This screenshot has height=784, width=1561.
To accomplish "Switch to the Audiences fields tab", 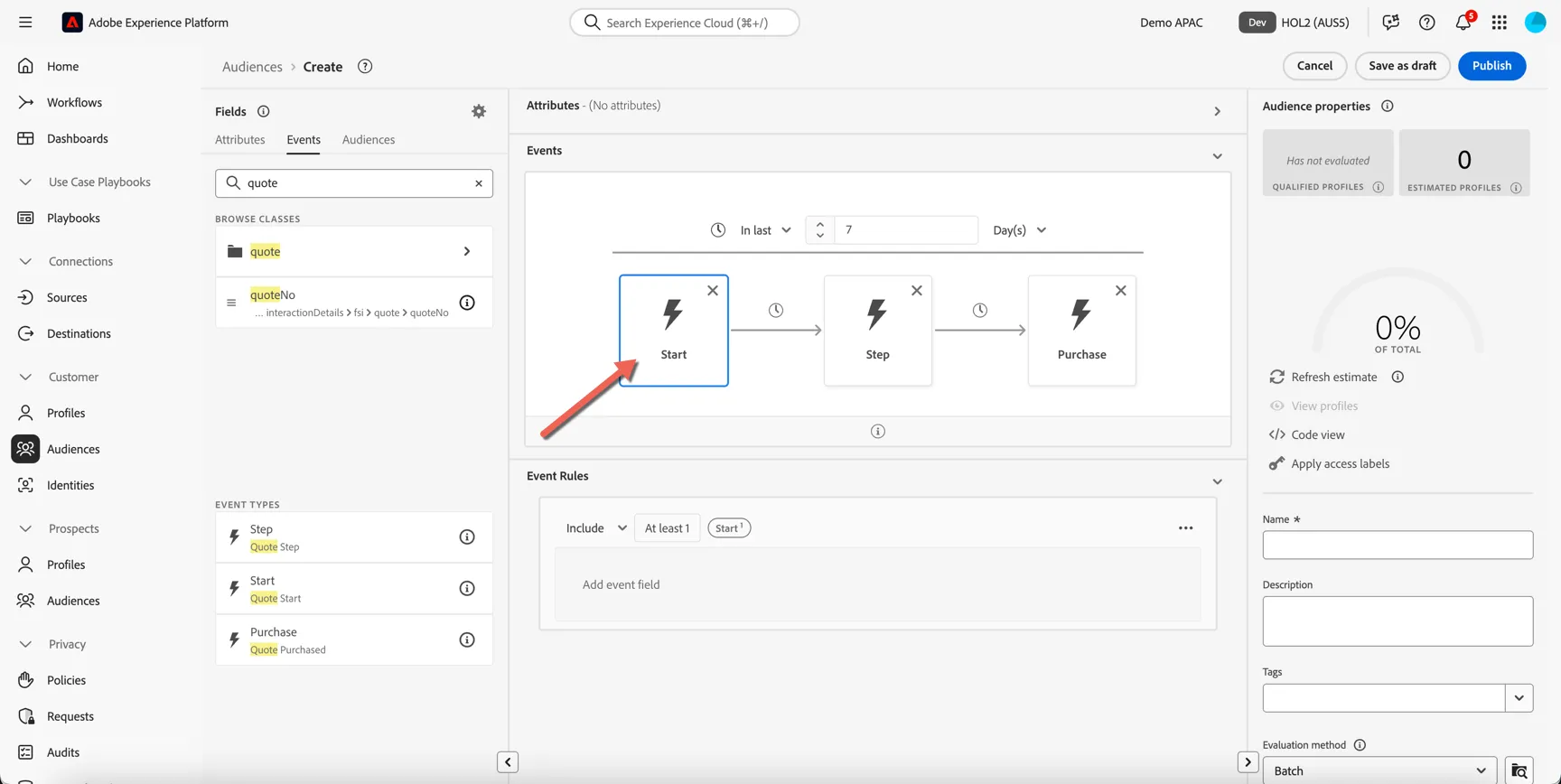I will tap(369, 139).
